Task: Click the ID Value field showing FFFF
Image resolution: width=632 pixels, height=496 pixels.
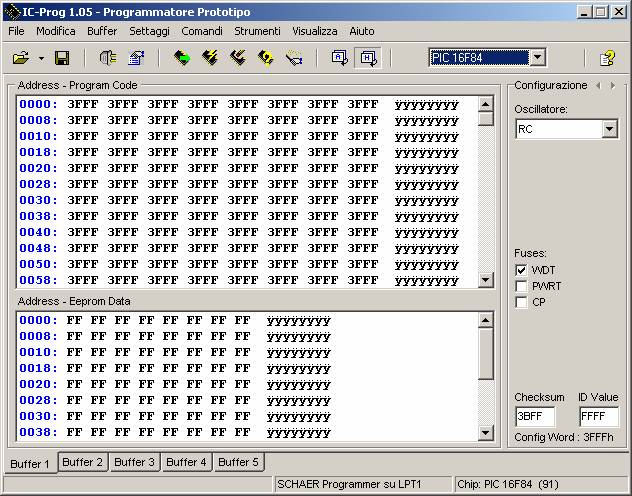Action: pos(599,416)
